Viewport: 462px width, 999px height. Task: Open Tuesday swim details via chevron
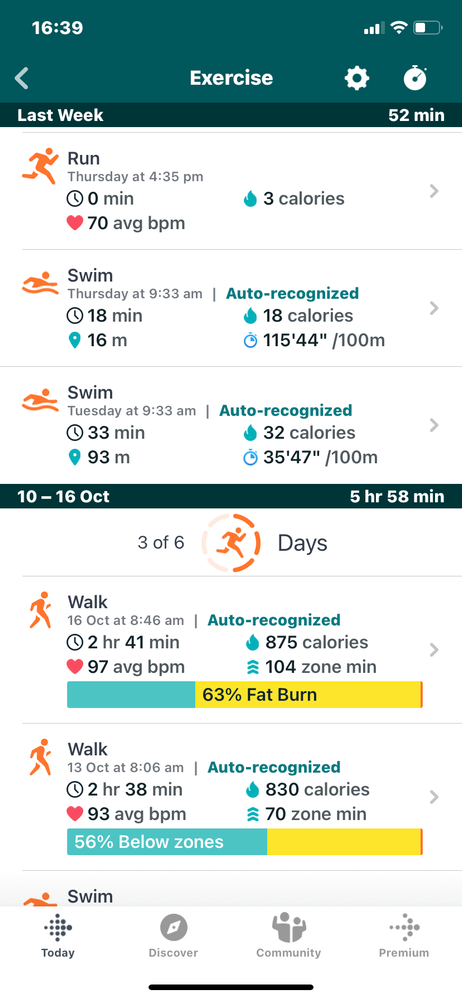tap(434, 425)
